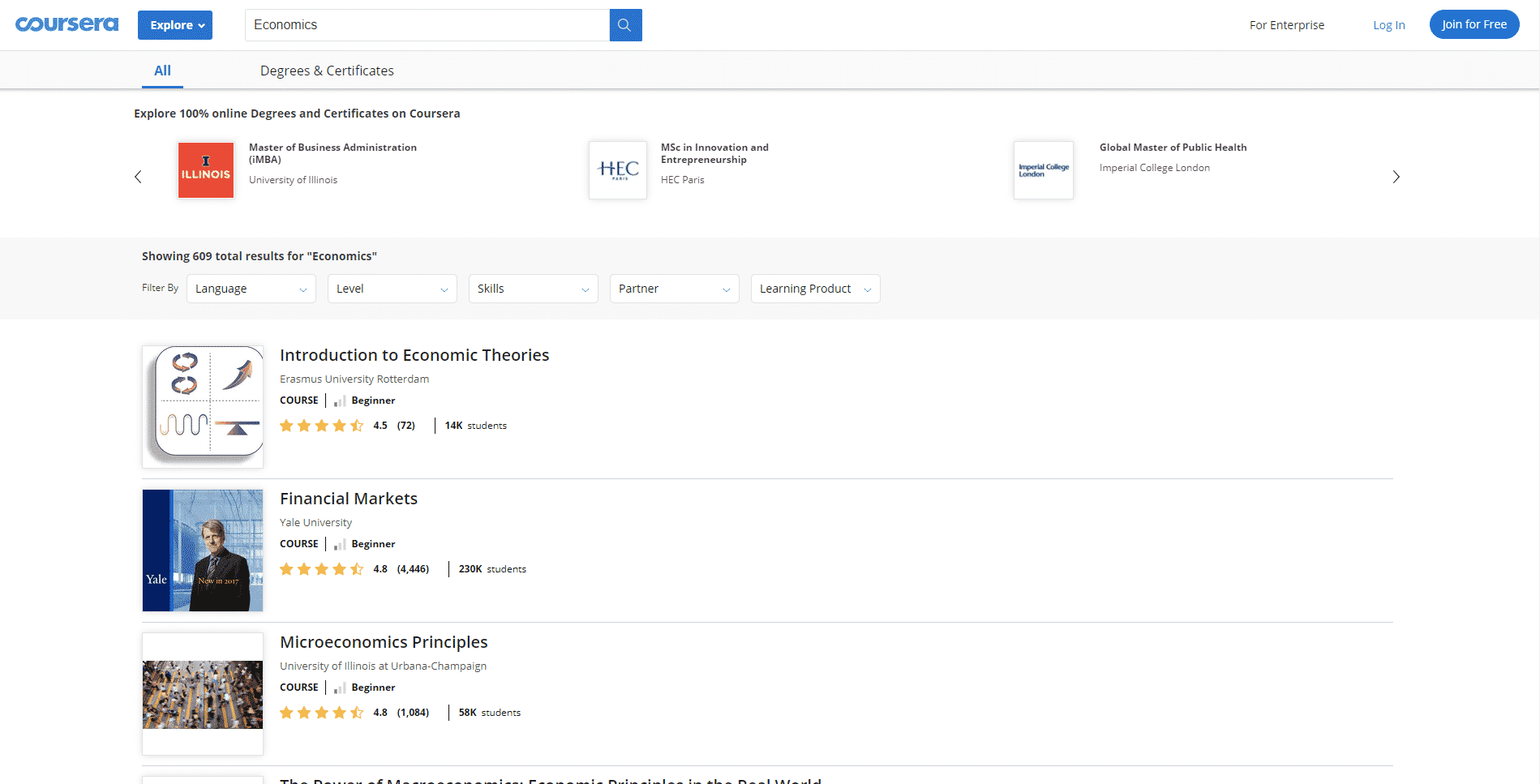Screen dimensions: 1540x784
Task: Click '230K students' text
Action: point(492,569)
